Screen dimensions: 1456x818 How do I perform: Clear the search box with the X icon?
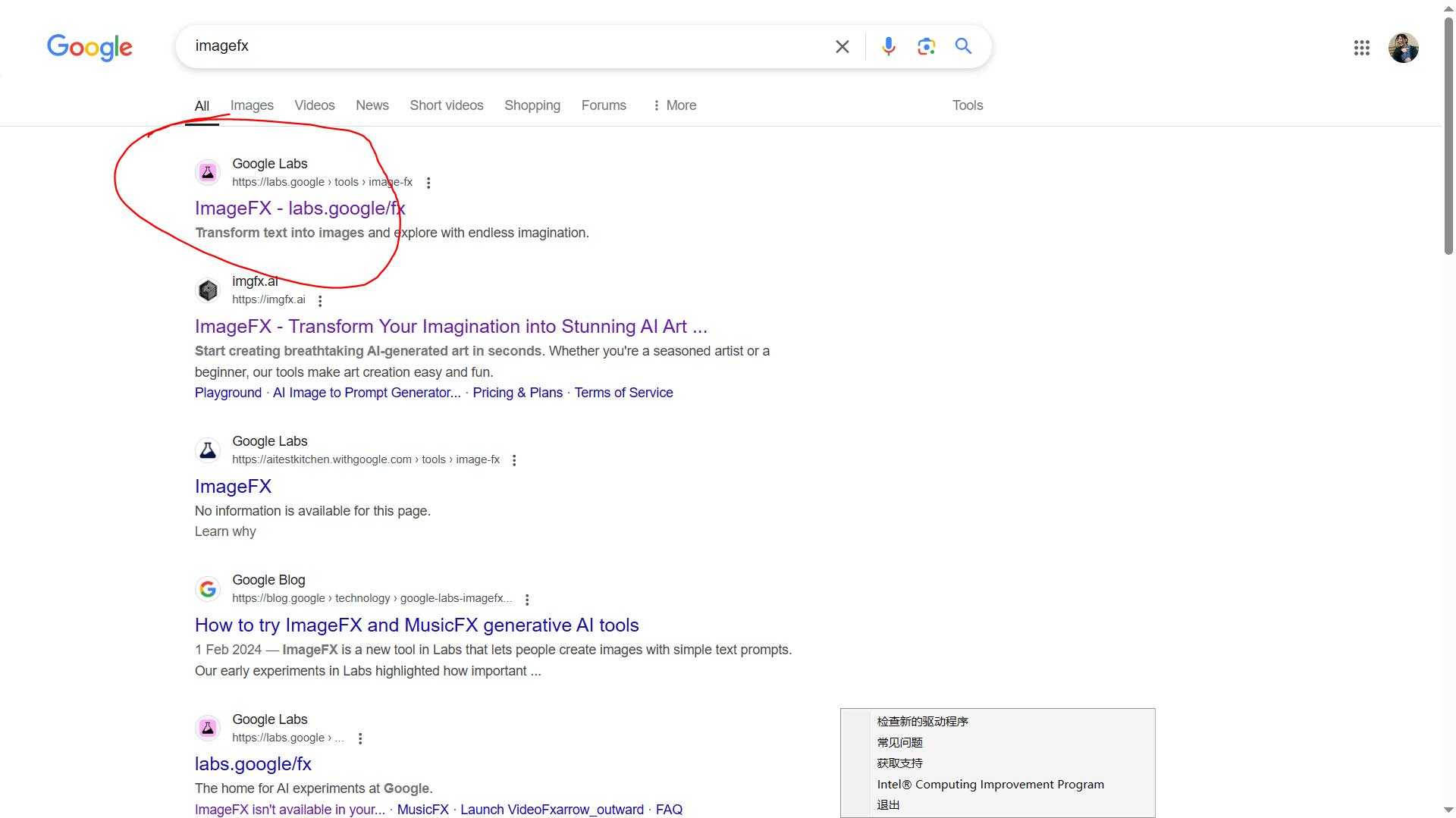click(842, 46)
